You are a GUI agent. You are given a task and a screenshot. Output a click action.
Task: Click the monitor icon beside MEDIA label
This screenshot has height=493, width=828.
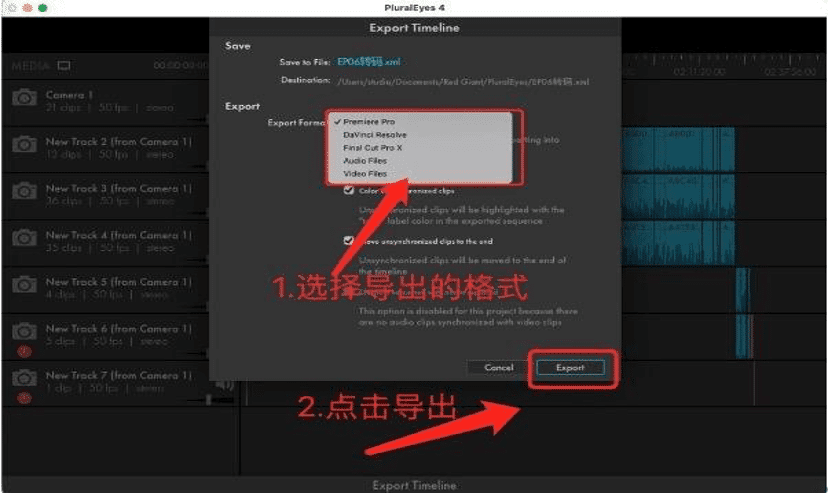64,65
